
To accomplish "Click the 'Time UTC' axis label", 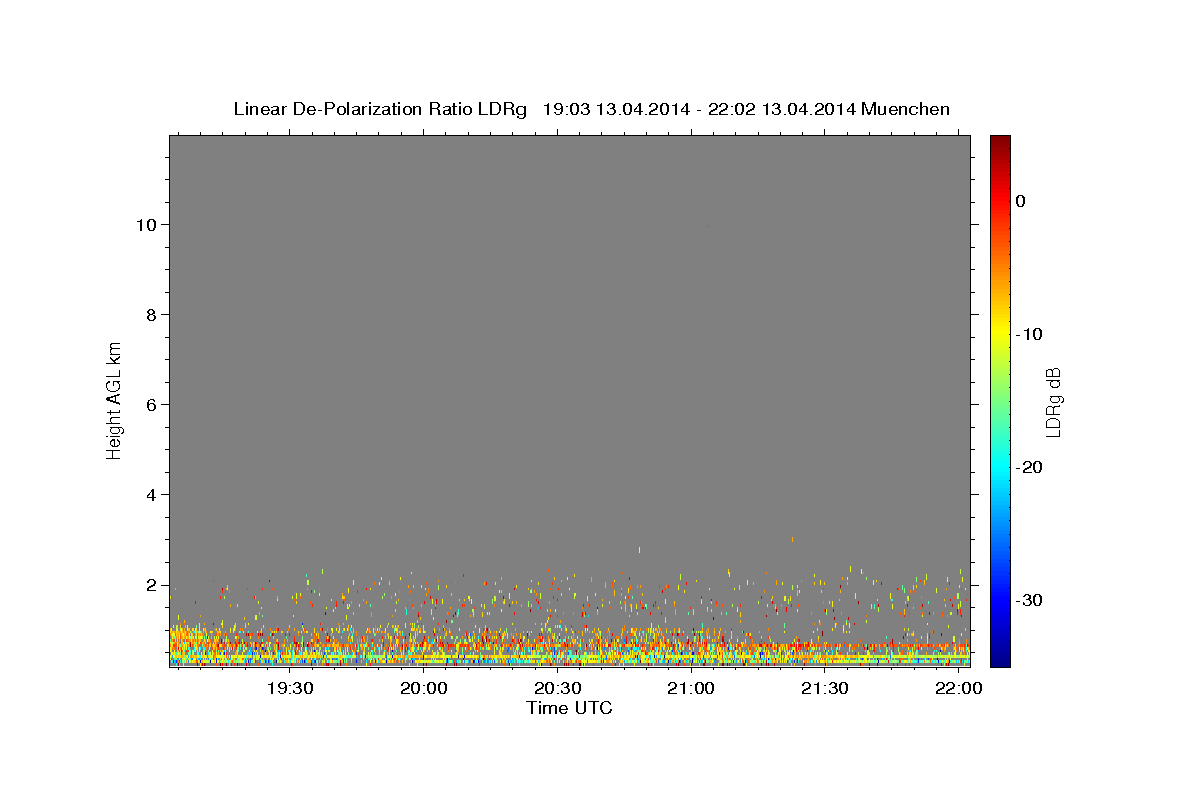I will click(569, 708).
